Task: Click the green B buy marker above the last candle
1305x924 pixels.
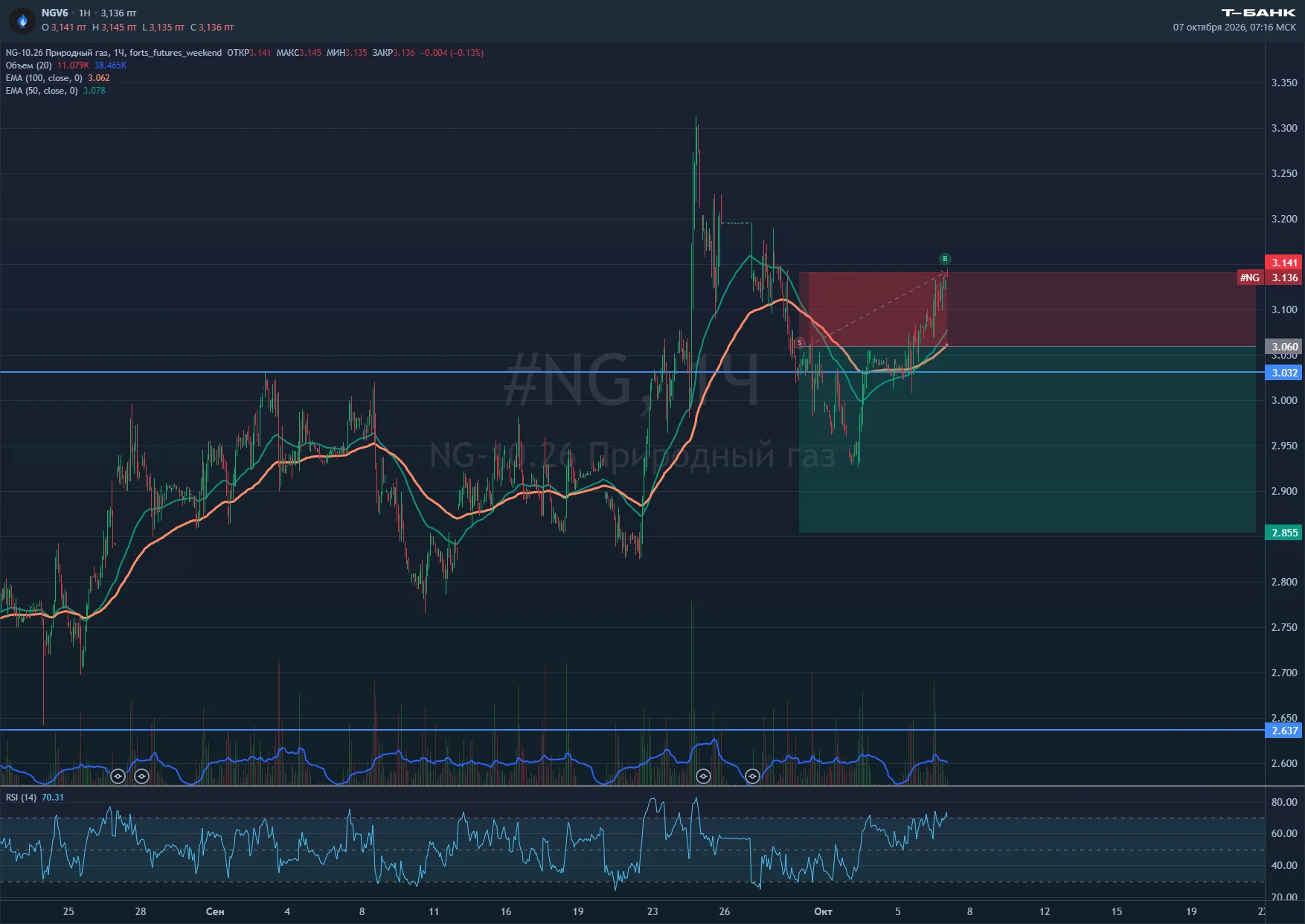Action: click(945, 259)
